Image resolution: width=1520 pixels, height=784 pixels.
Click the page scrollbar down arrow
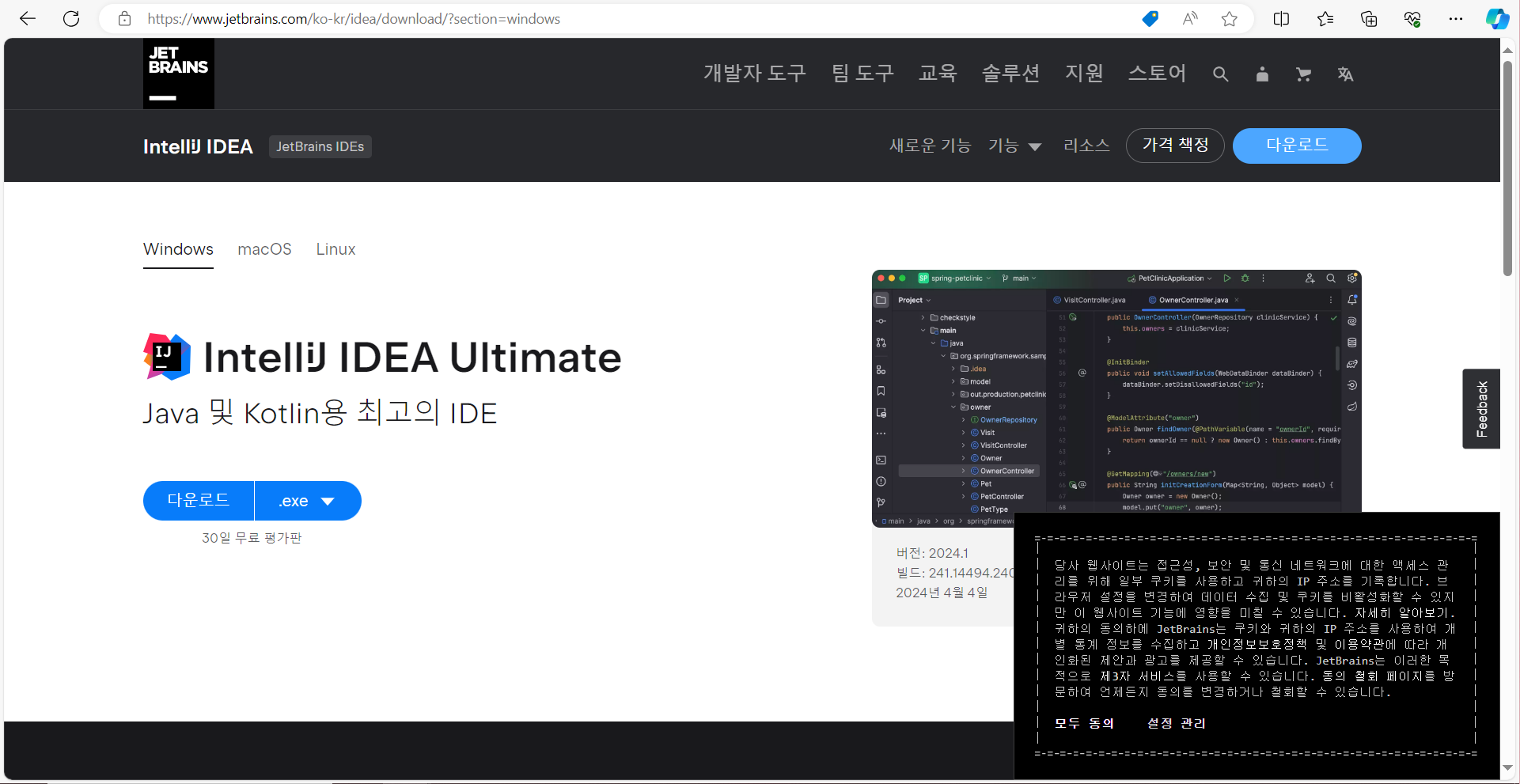coord(1508,767)
